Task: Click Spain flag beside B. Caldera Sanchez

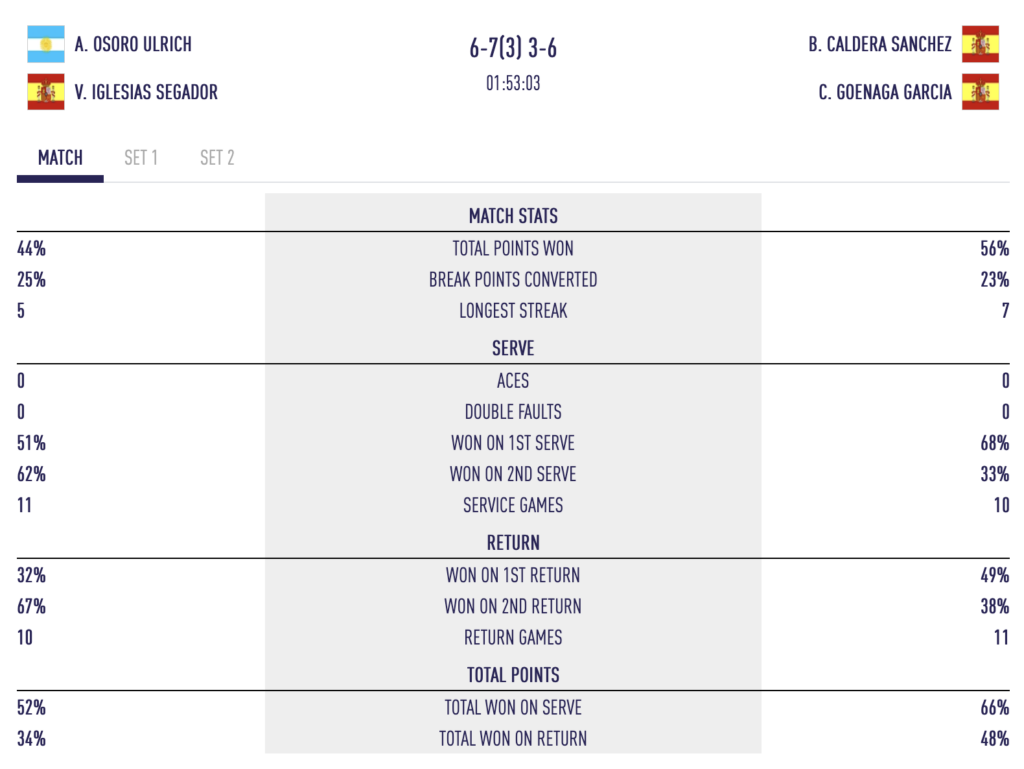Action: (x=980, y=44)
